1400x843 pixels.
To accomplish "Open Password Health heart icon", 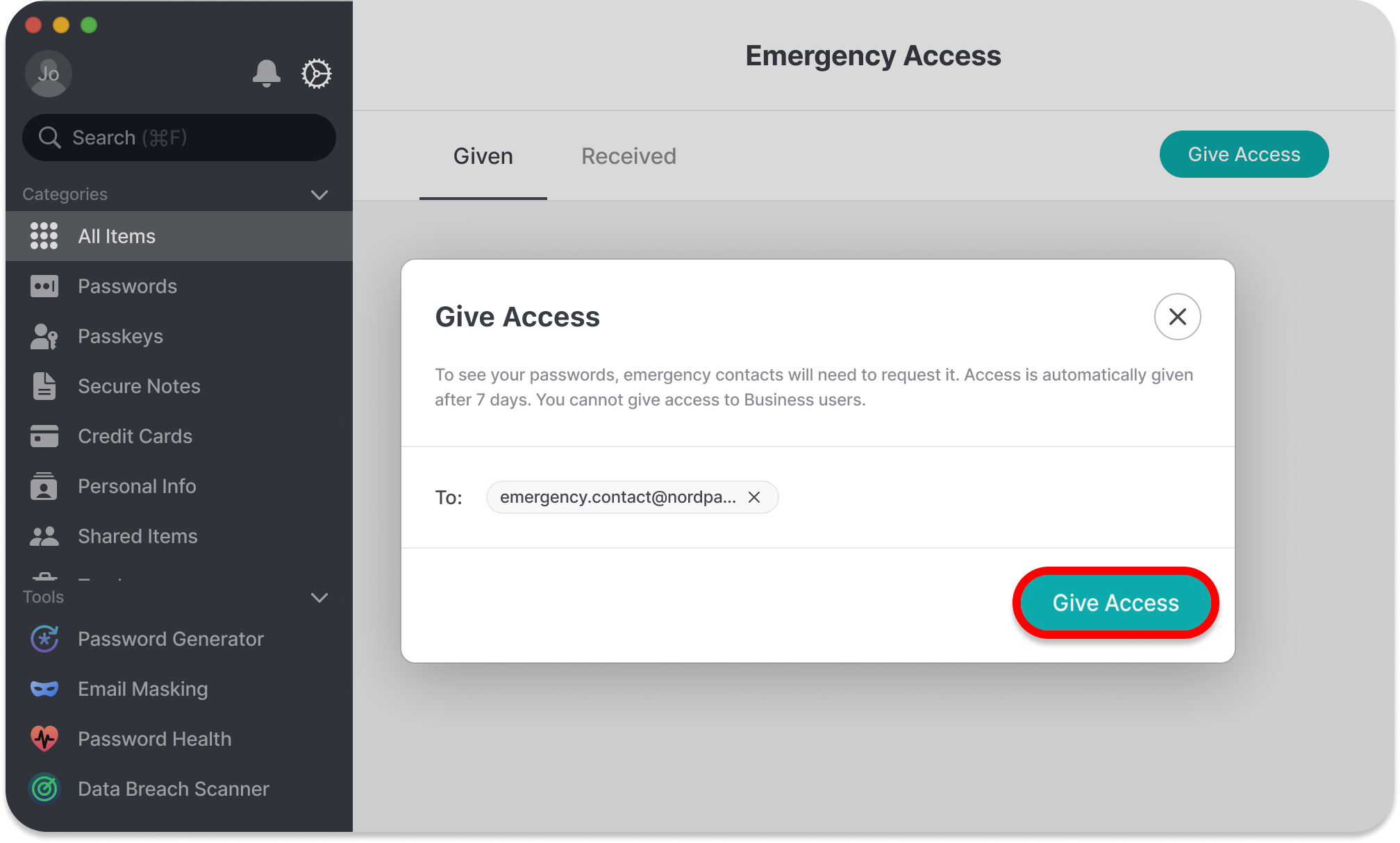I will point(44,739).
